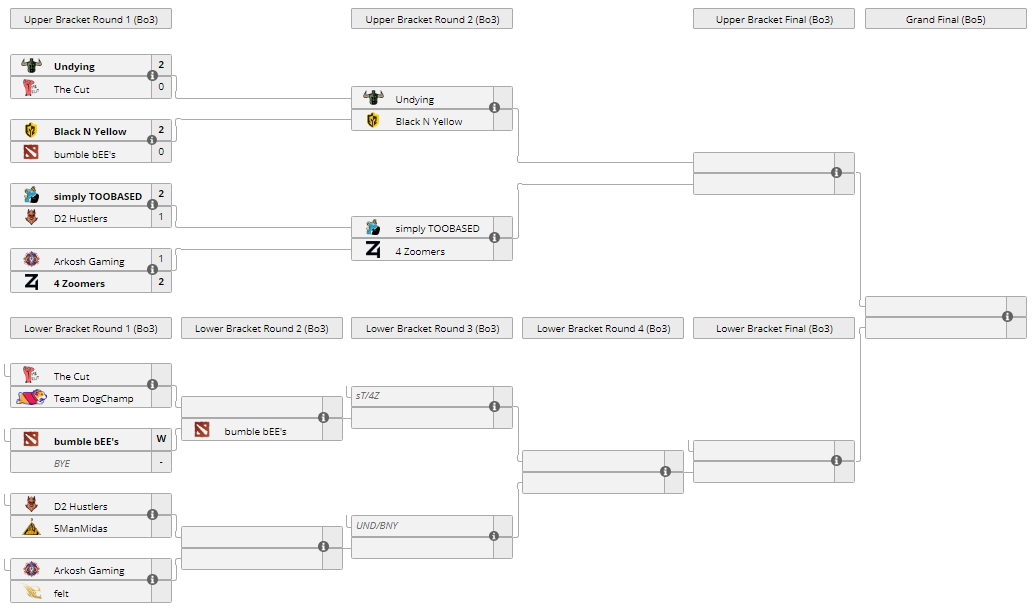Image resolution: width=1033 pixels, height=611 pixels.
Task: Click the 4 Zoomers name in Round 2
Action: pos(420,251)
